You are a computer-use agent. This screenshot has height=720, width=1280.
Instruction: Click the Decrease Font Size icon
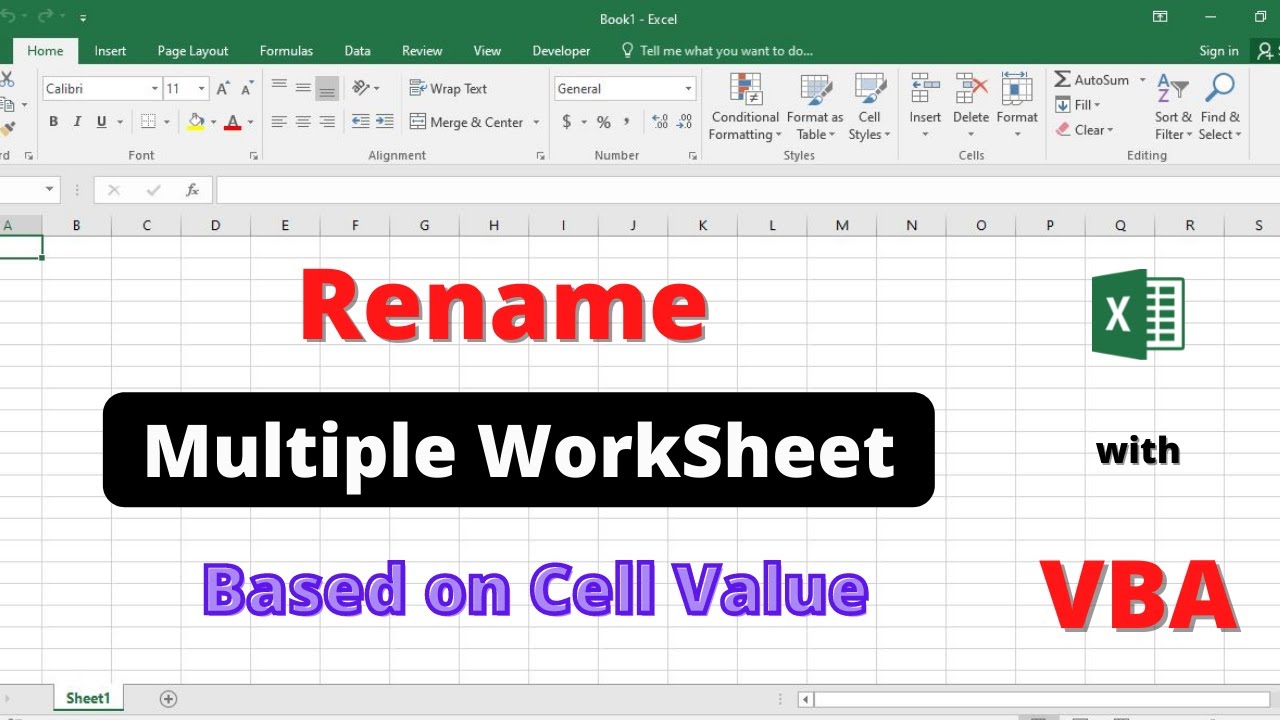(246, 88)
